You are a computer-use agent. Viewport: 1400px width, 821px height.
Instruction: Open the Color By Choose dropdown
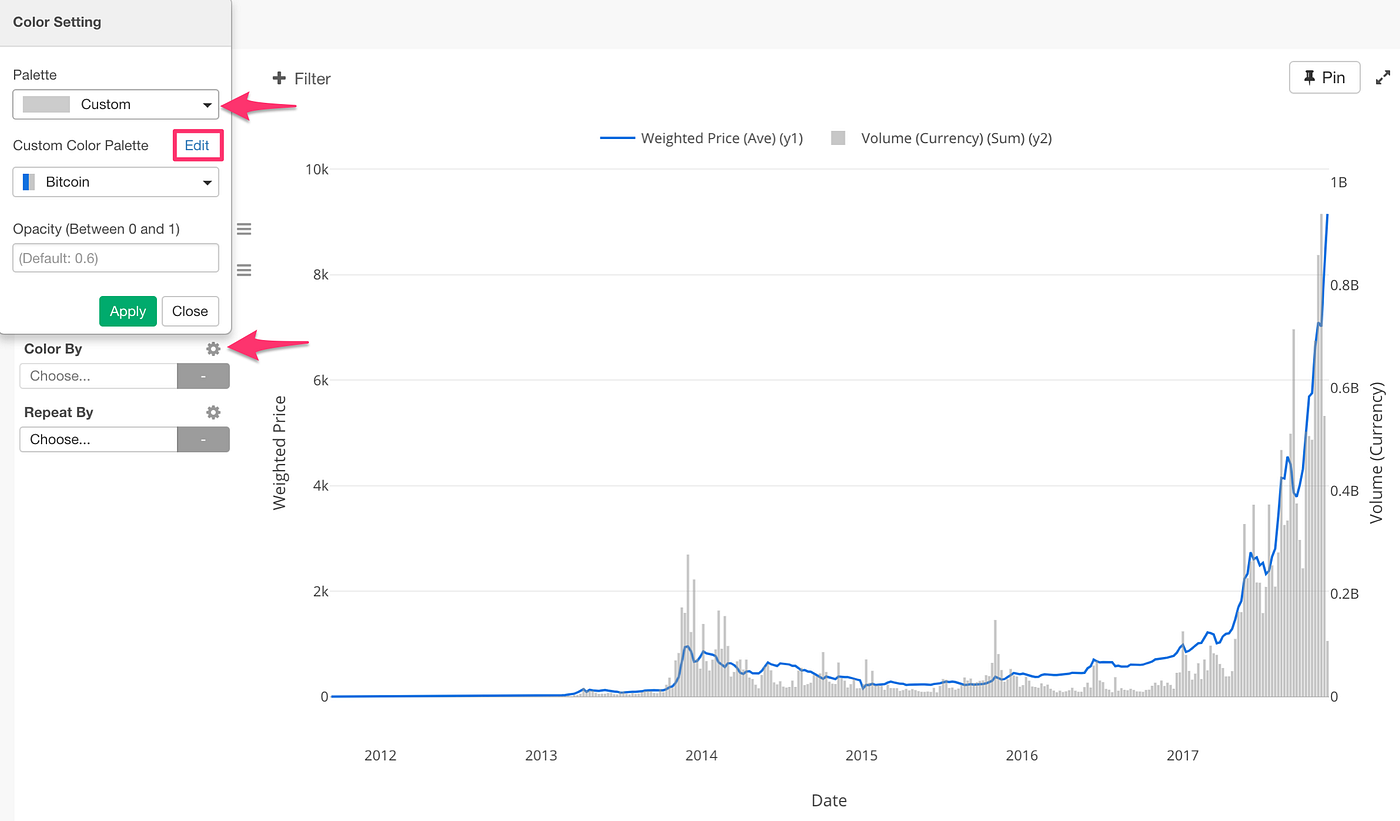tap(97, 375)
